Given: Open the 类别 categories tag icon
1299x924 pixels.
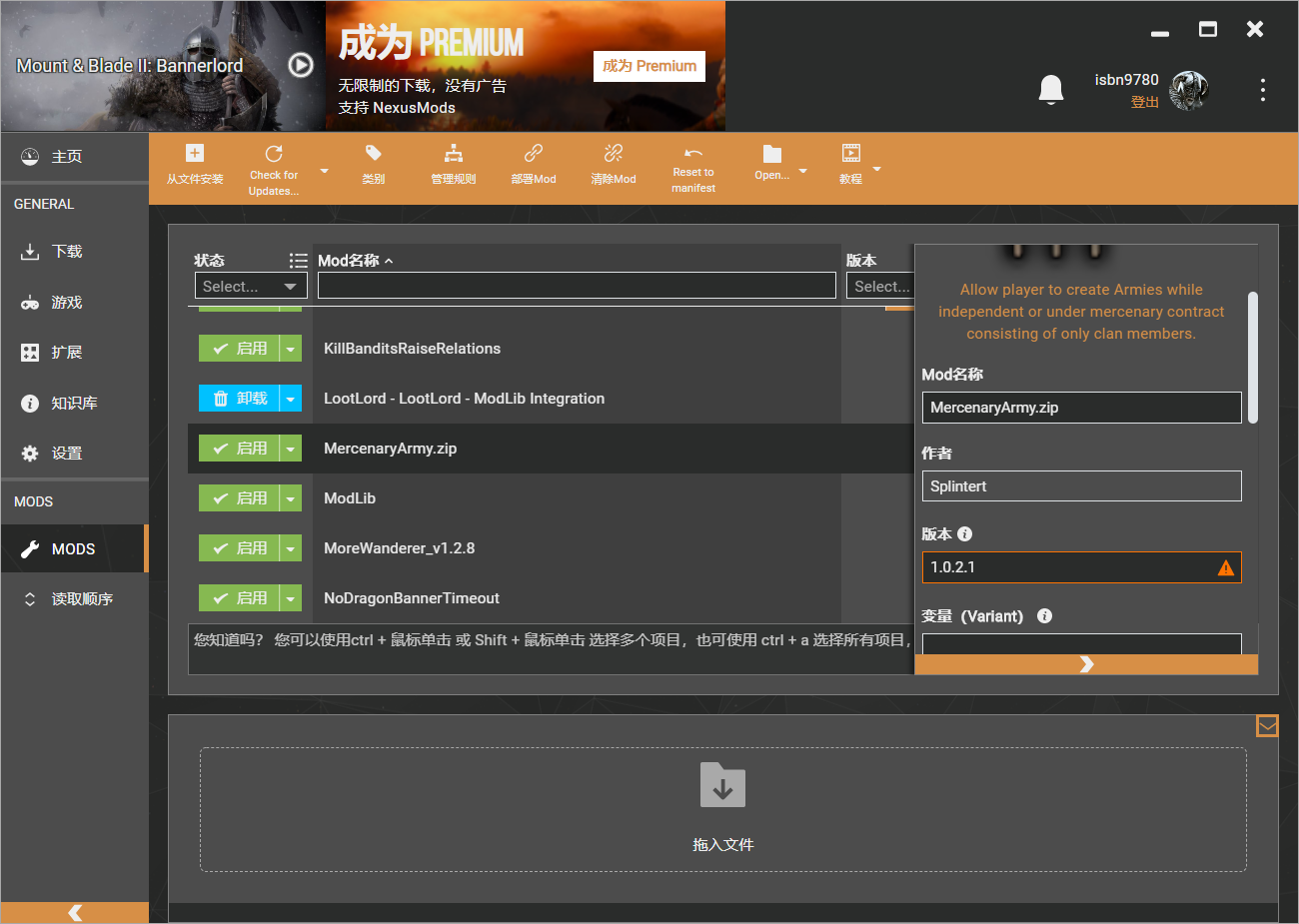Looking at the screenshot, I should [374, 153].
